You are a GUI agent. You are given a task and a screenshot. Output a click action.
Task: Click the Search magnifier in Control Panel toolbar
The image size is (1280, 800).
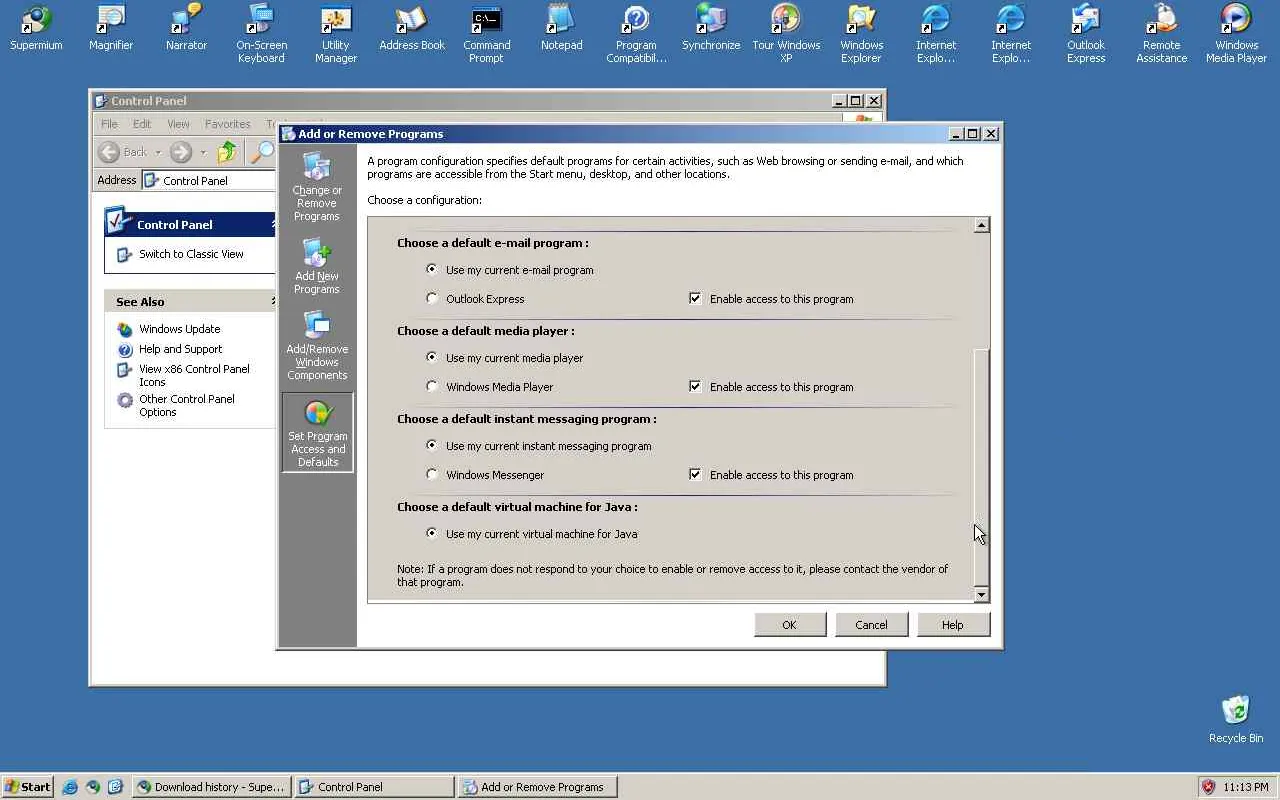point(262,152)
